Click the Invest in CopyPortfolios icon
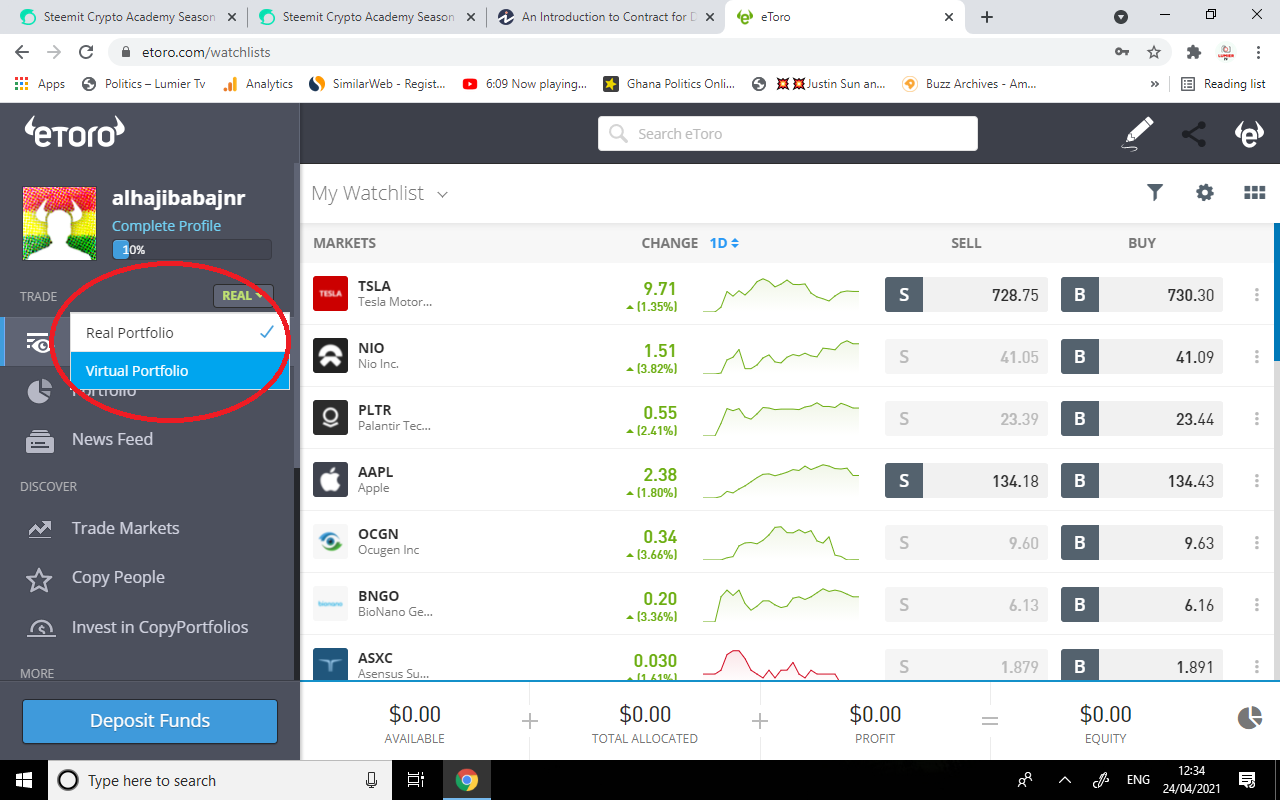Screen dimensions: 1280x800 click(x=41, y=628)
